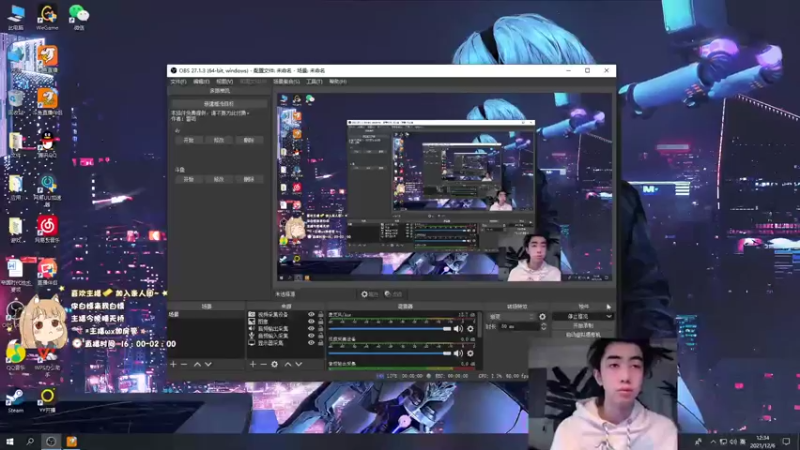Click 开始录制 to start recording
The height and width of the screenshot is (450, 800).
pos(583,326)
